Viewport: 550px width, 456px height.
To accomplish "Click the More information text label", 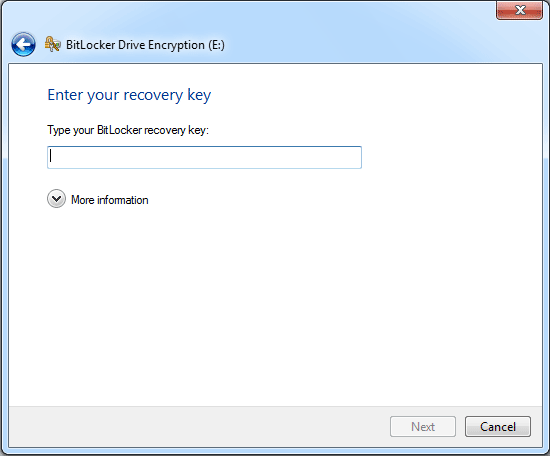I will 109,200.
